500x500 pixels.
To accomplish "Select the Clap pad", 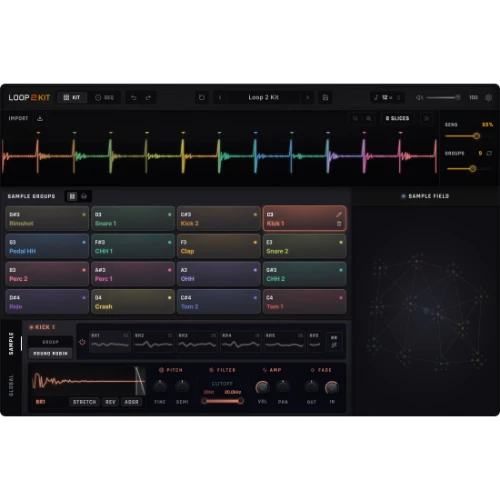I will point(219,246).
